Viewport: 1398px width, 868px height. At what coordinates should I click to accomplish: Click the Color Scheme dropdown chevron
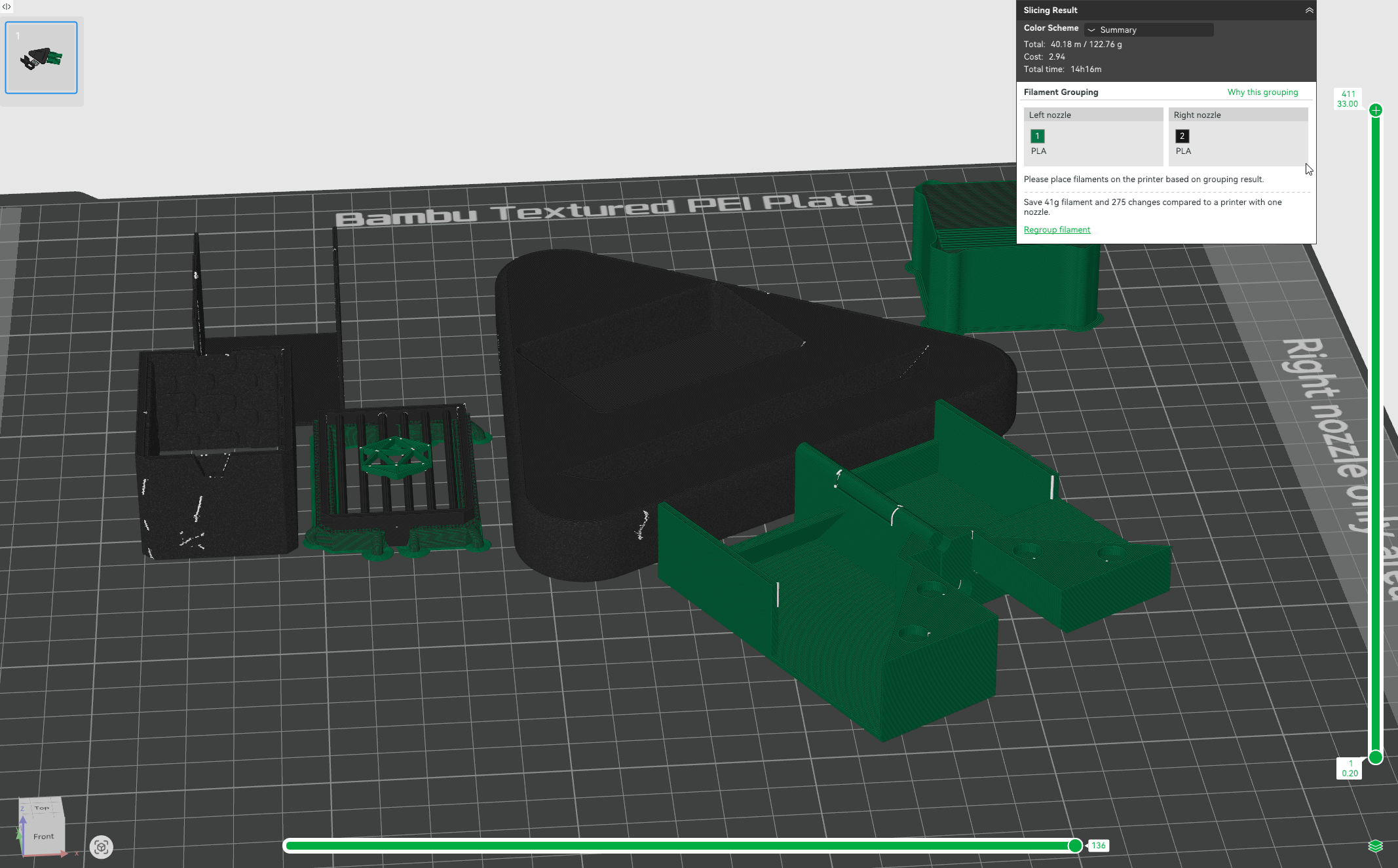pos(1091,30)
